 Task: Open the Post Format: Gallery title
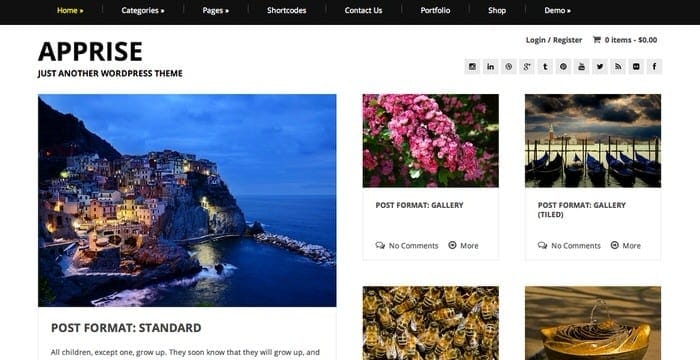click(x=420, y=205)
